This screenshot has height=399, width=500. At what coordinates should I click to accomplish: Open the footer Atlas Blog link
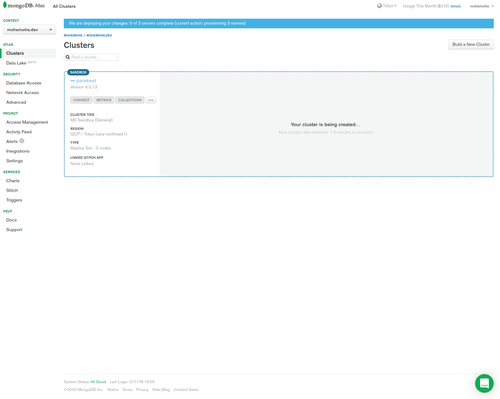(x=161, y=390)
